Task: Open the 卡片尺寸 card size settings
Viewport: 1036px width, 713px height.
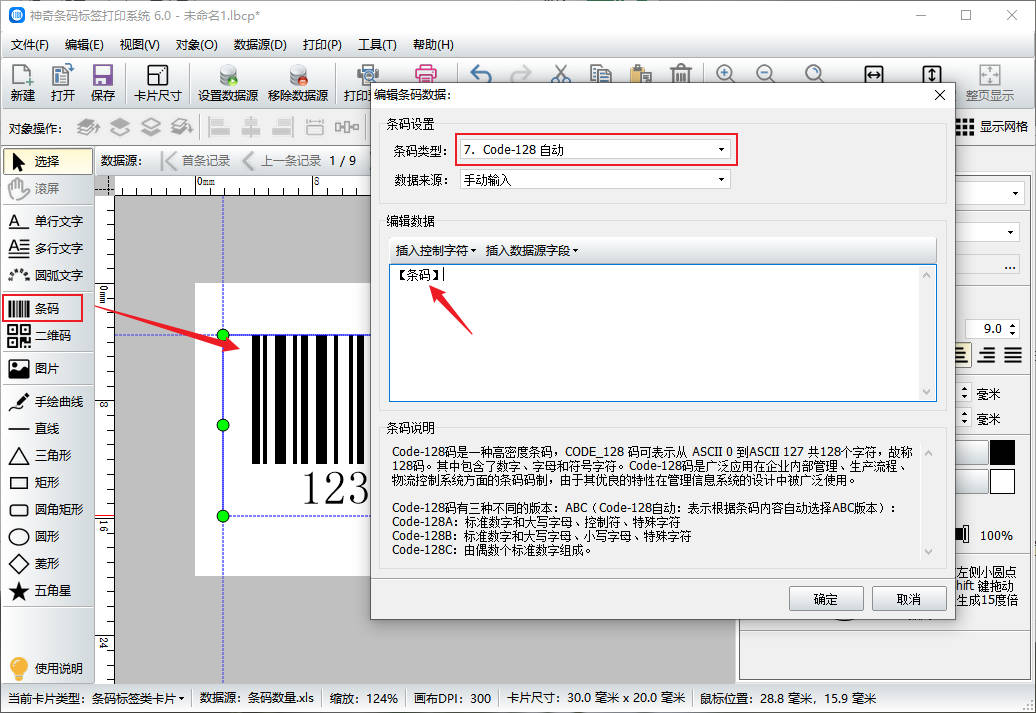Action: point(157,83)
